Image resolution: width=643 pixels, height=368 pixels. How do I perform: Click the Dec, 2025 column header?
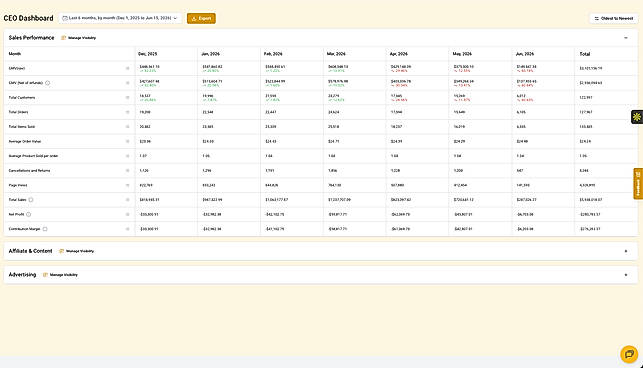point(148,54)
